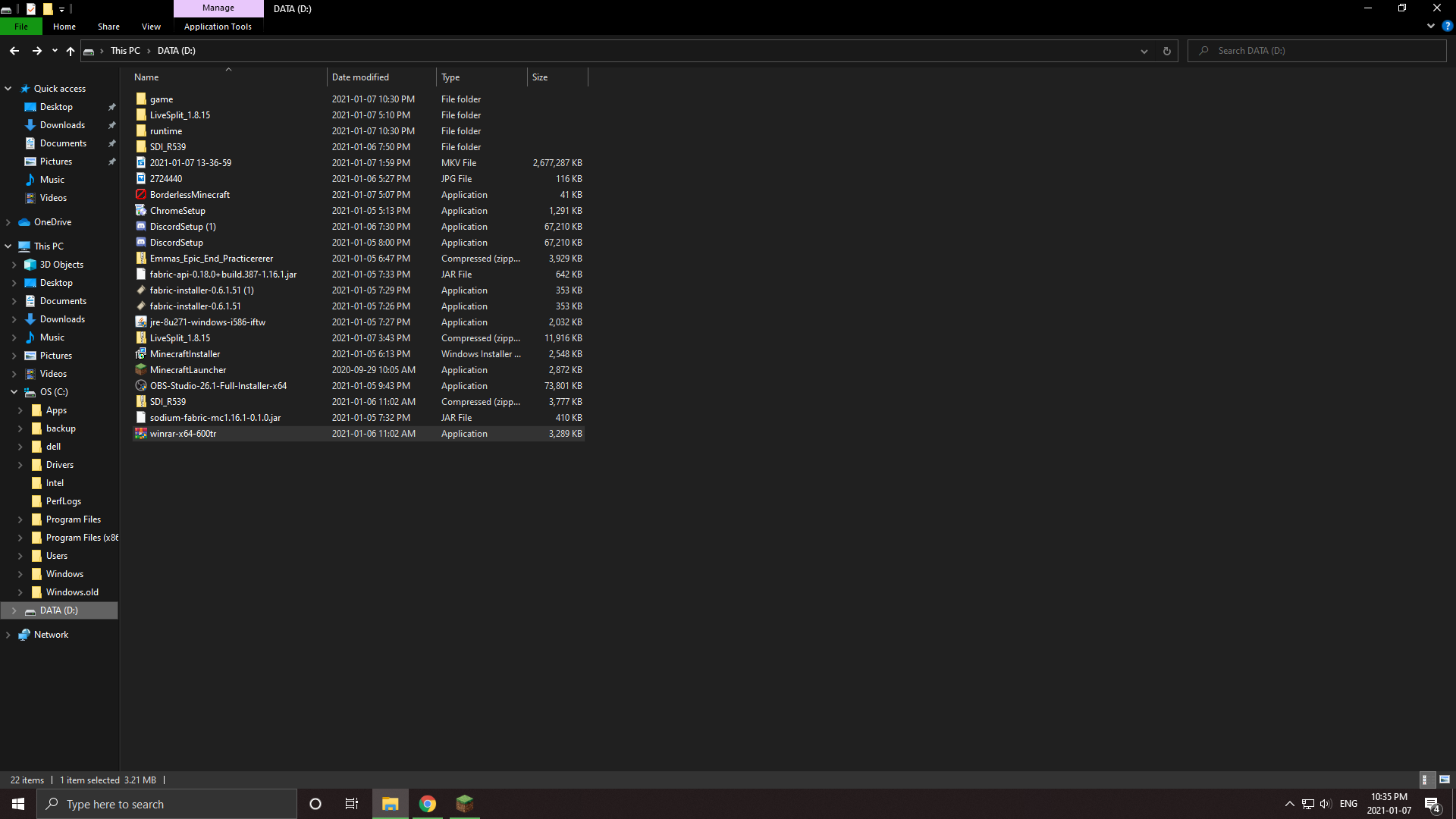The image size is (1456, 819).
Task: Open the DiscordSetup application
Action: point(177,242)
